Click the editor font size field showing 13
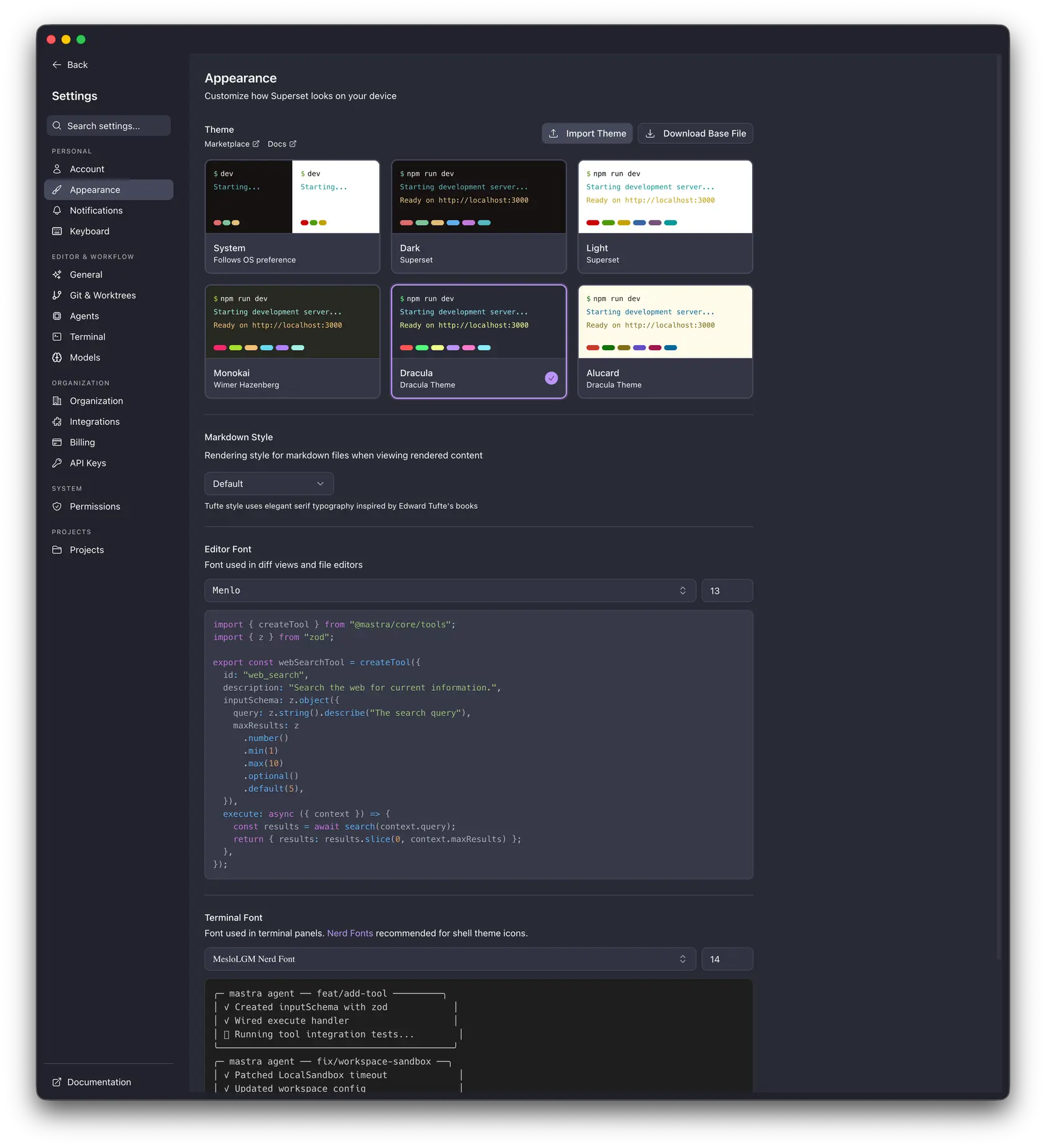The height and width of the screenshot is (1148, 1046). tap(727, 591)
